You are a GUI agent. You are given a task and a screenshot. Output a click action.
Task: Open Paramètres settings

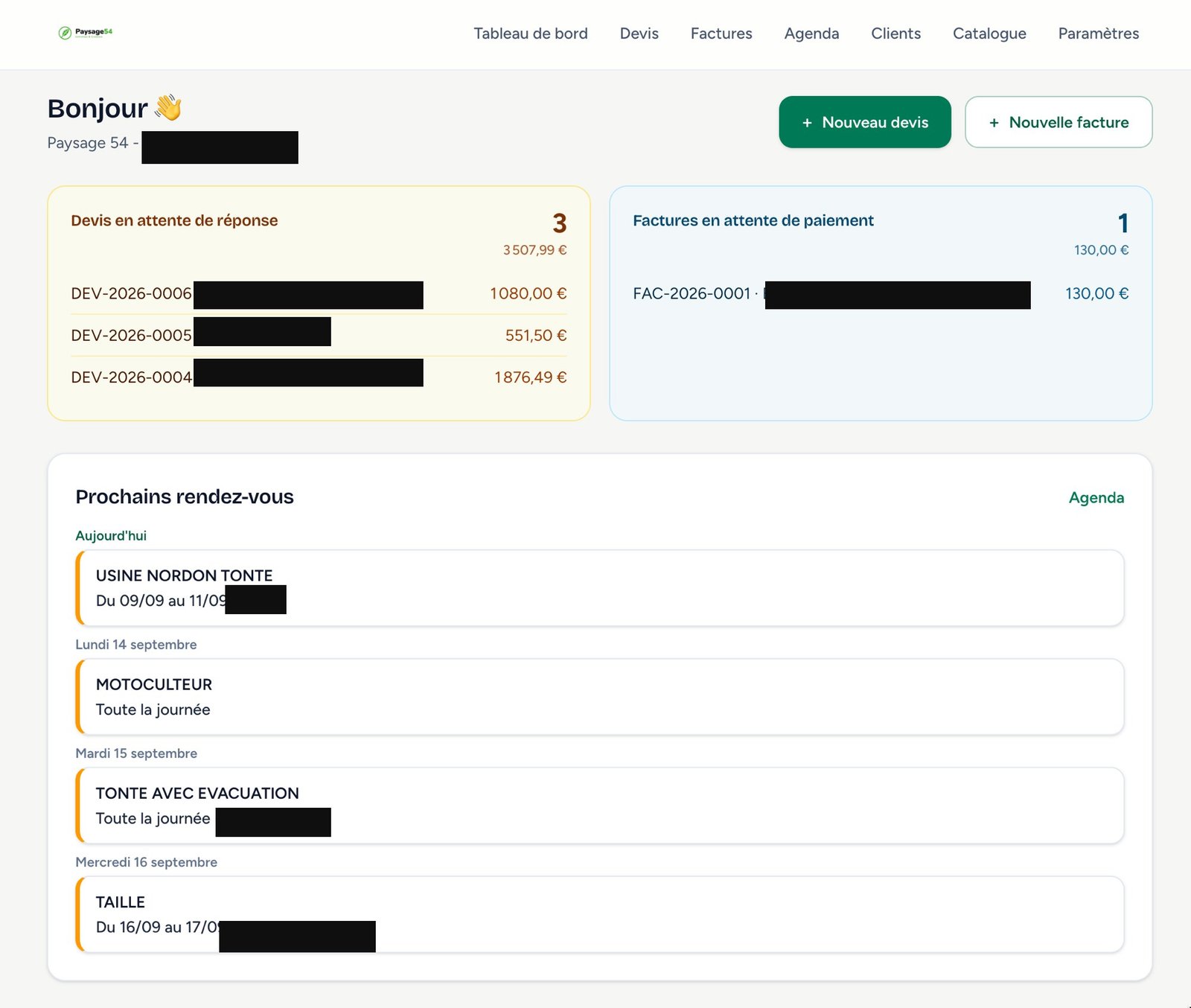pos(1099,34)
